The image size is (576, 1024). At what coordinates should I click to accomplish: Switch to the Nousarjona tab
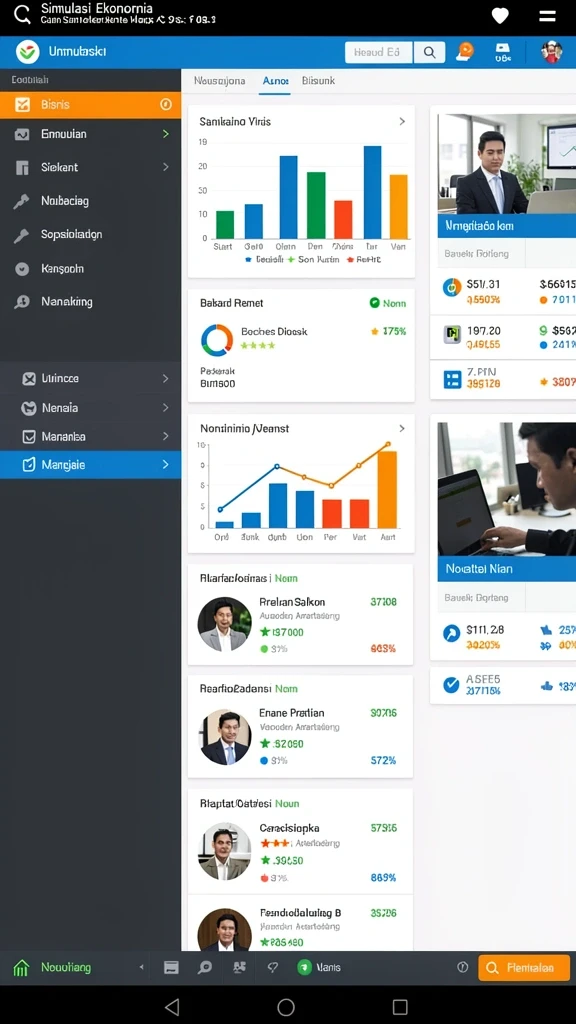coord(219,81)
